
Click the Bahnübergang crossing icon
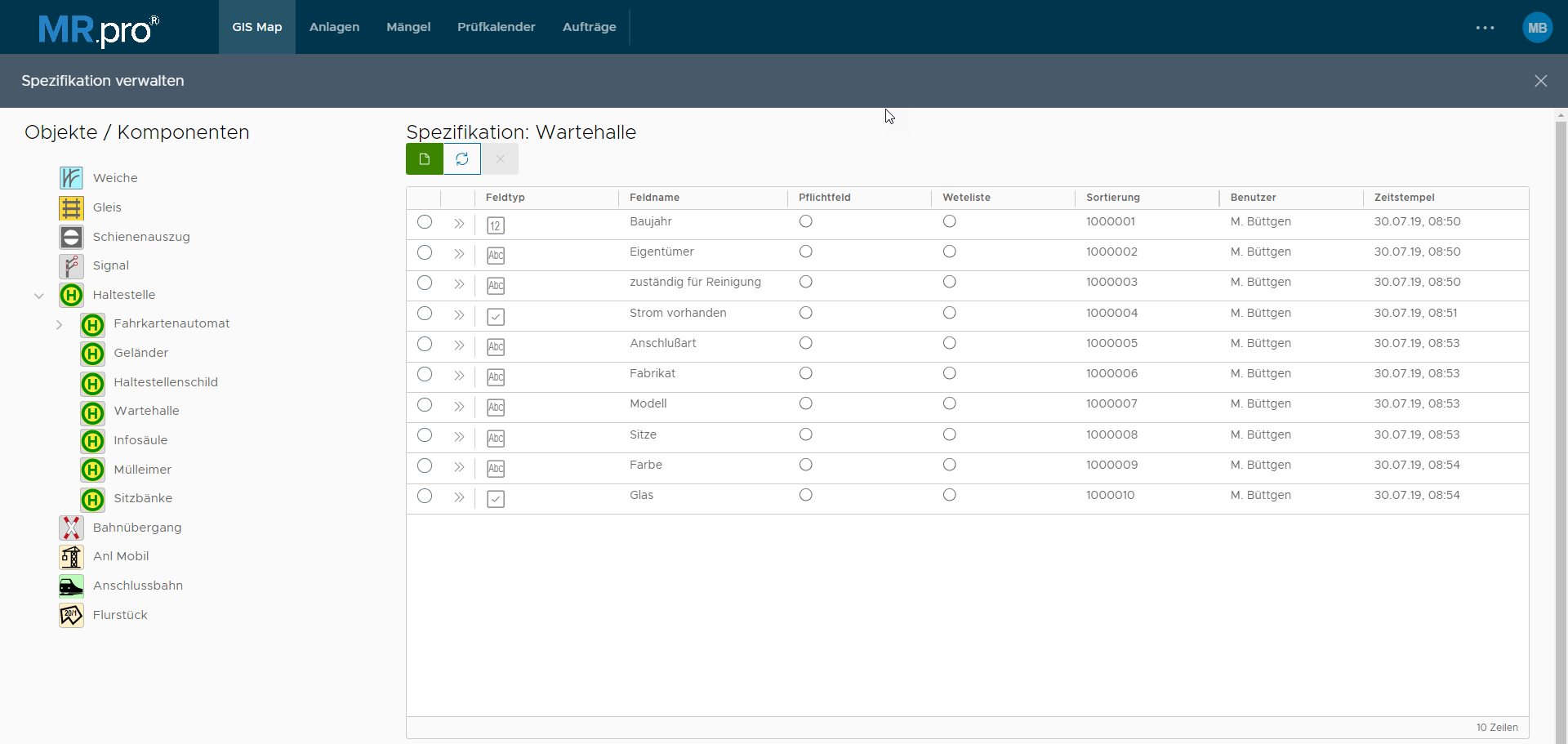coord(71,528)
